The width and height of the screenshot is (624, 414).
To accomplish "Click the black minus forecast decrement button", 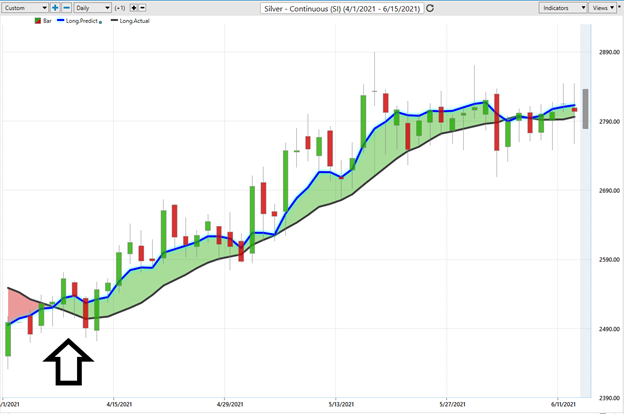I will click(144, 7).
